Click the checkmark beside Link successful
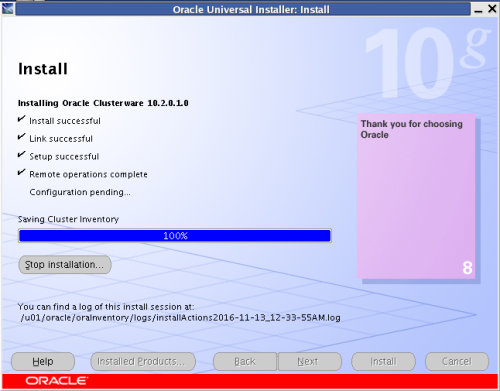This screenshot has width=500, height=391. (21, 136)
